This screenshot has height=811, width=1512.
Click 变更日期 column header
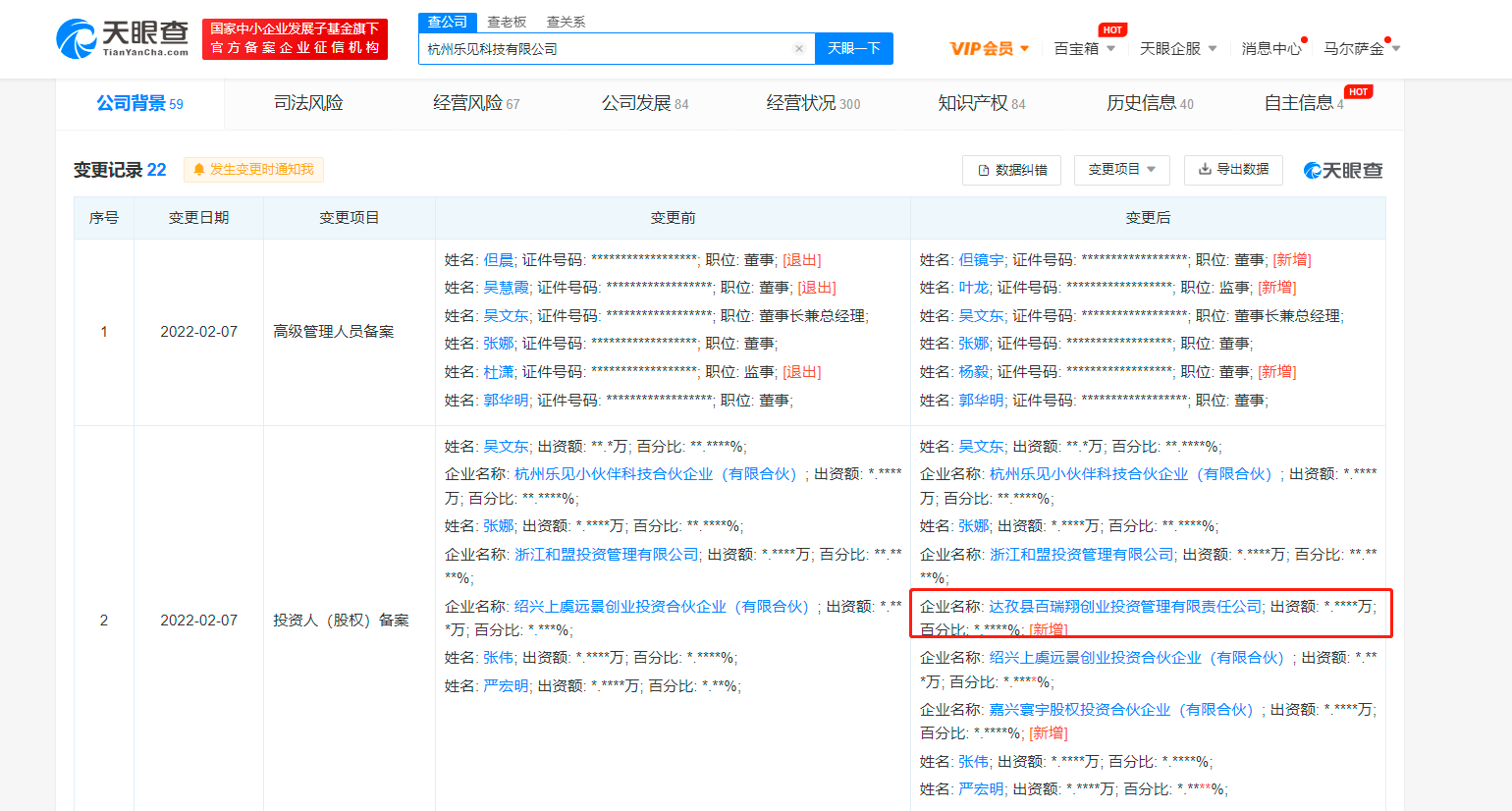coord(198,218)
